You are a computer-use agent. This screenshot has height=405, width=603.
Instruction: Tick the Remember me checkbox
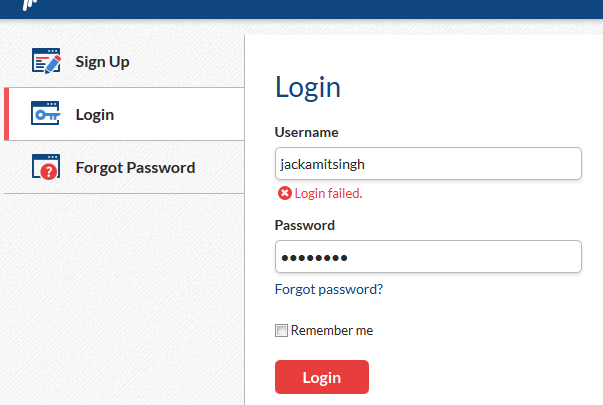[x=281, y=330]
